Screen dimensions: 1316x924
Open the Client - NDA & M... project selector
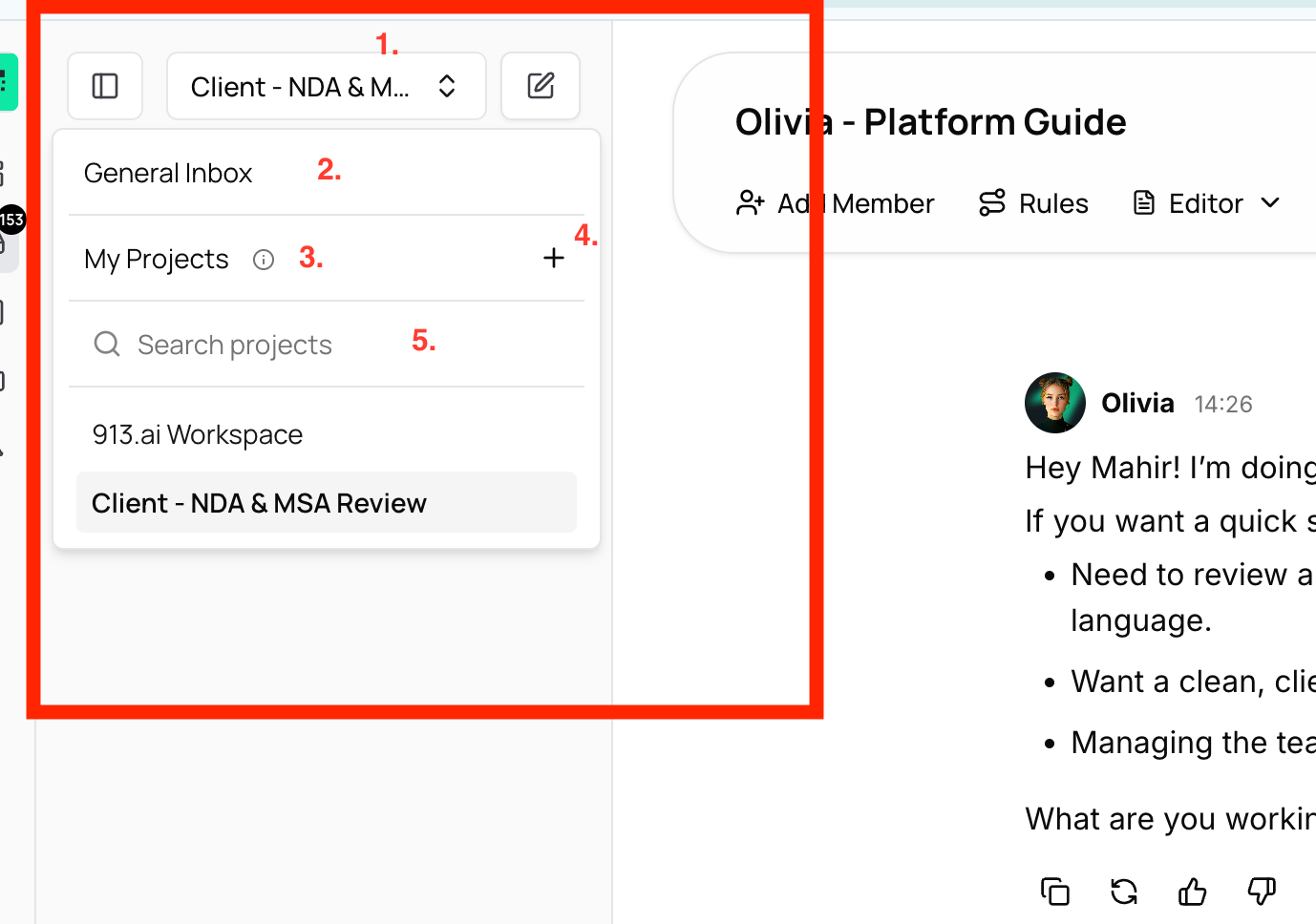[326, 86]
